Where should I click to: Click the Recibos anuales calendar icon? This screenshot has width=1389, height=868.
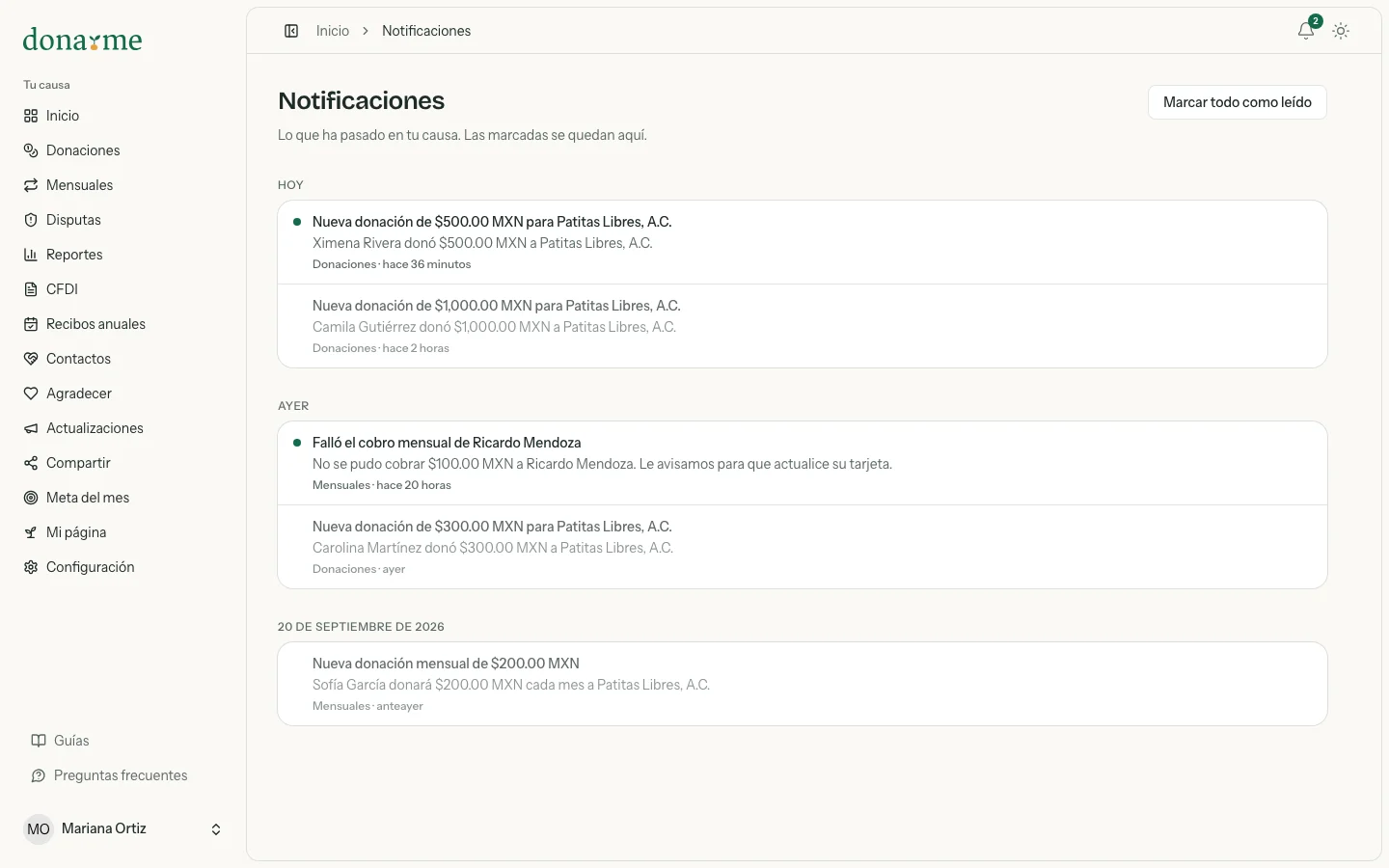31,324
